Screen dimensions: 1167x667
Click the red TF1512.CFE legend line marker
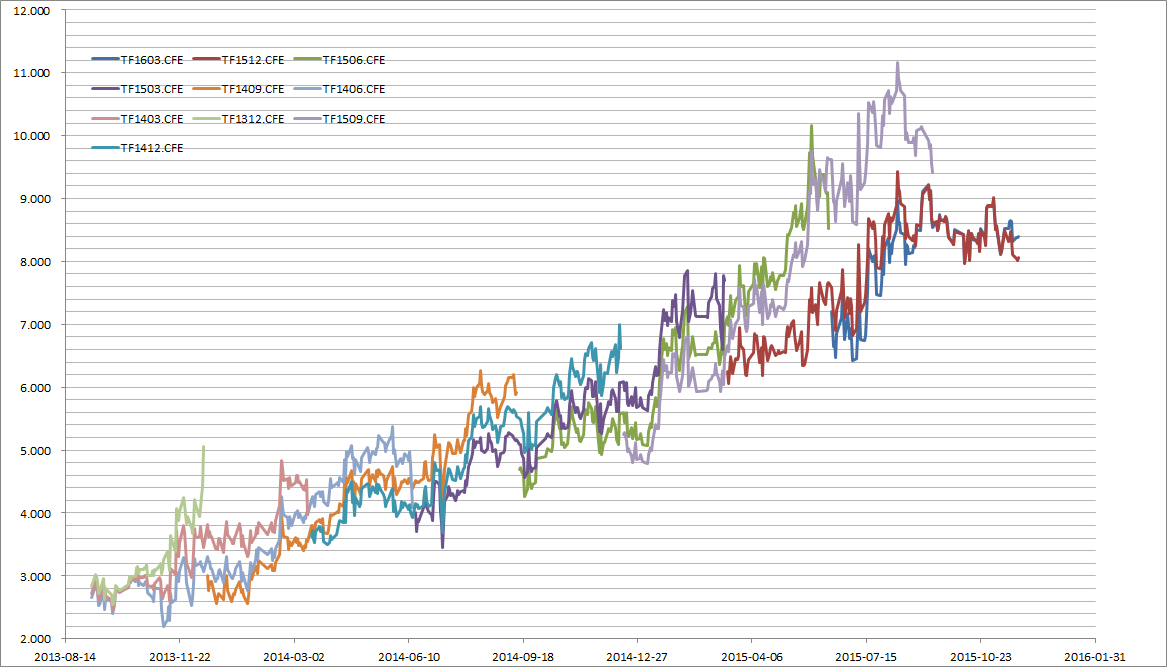pos(206,60)
